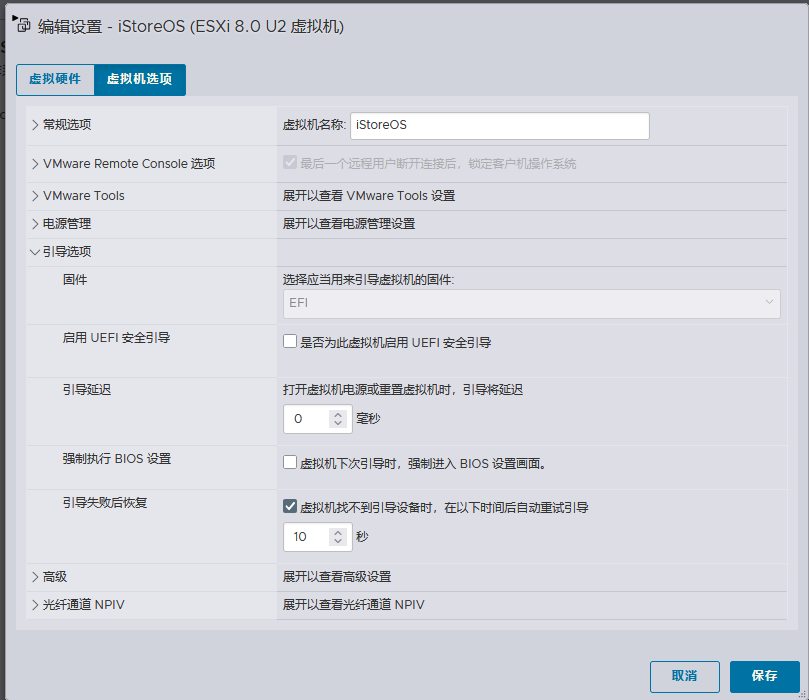This screenshot has width=809, height=700.
Task: Disable 引导失败后恢复 automatic retry
Action: (x=288, y=508)
